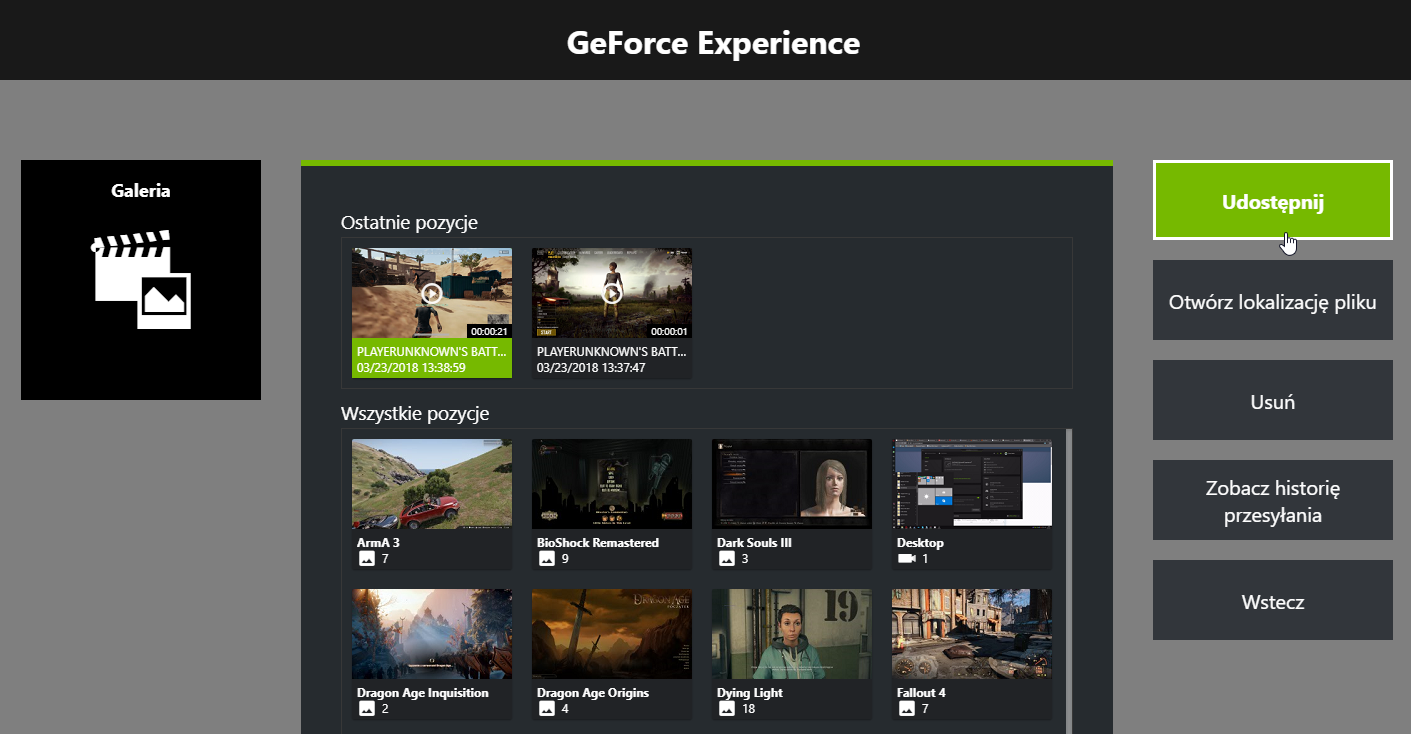
Task: Play the 00:00:01 PUBG video
Action: click(x=611, y=293)
